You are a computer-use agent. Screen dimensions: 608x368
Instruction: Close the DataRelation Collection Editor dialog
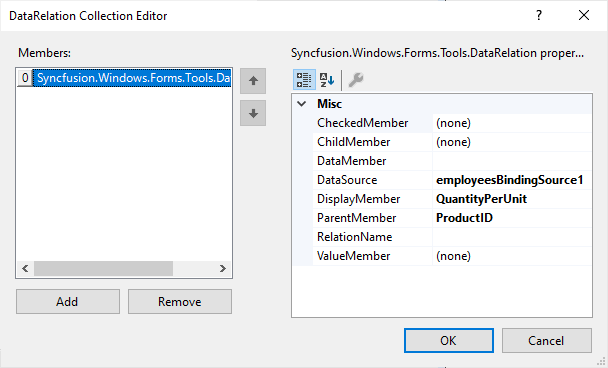pos(584,16)
